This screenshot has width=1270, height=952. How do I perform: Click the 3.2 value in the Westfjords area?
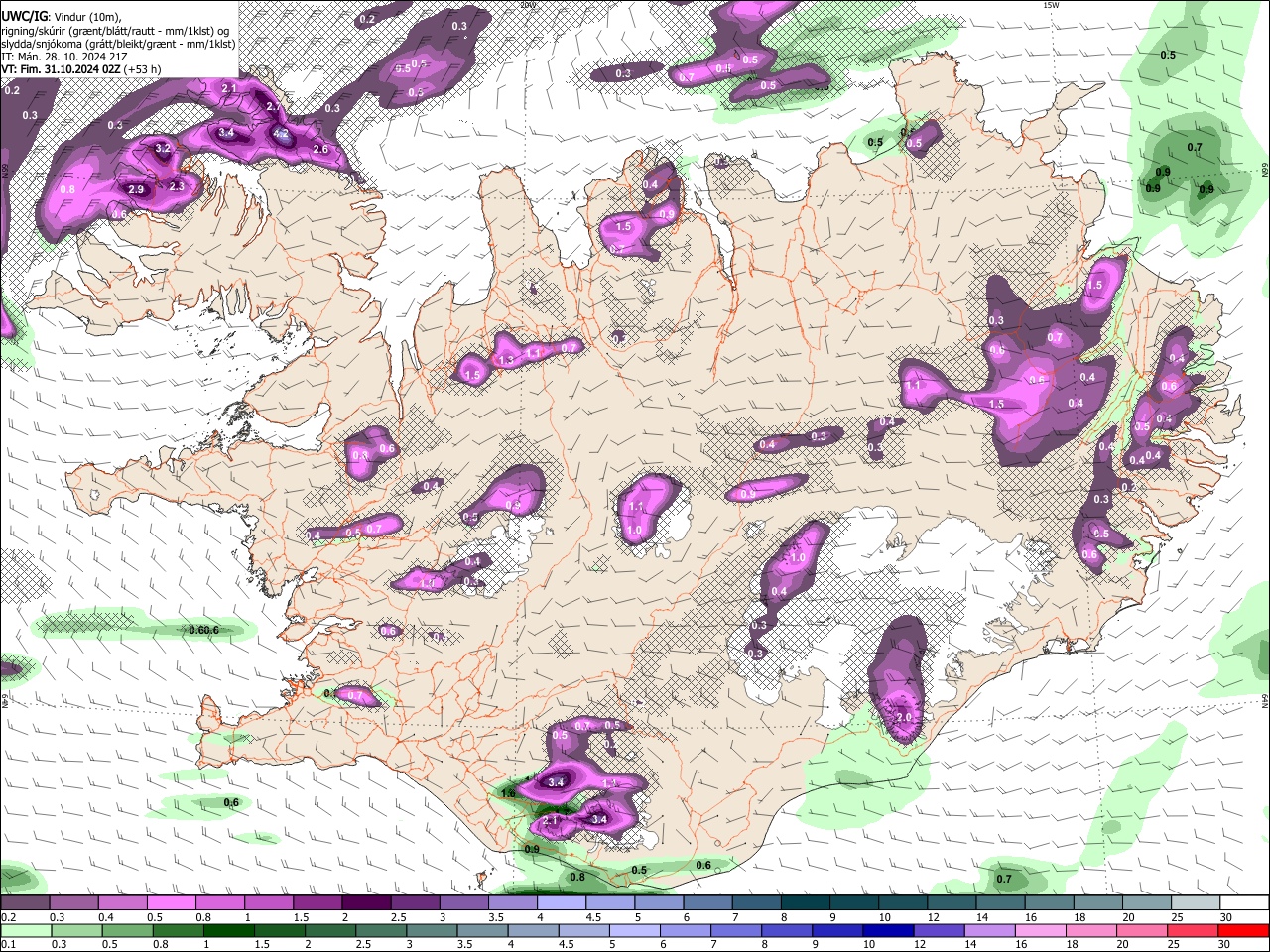[164, 148]
